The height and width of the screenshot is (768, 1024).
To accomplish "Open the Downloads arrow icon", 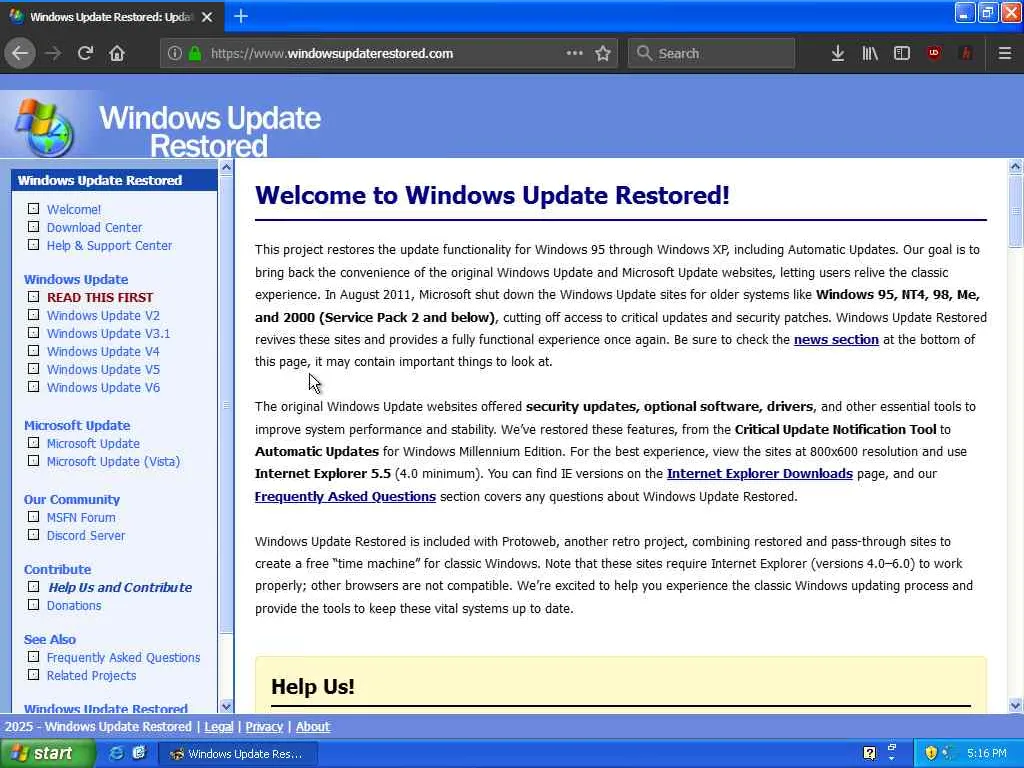I will [x=838, y=54].
